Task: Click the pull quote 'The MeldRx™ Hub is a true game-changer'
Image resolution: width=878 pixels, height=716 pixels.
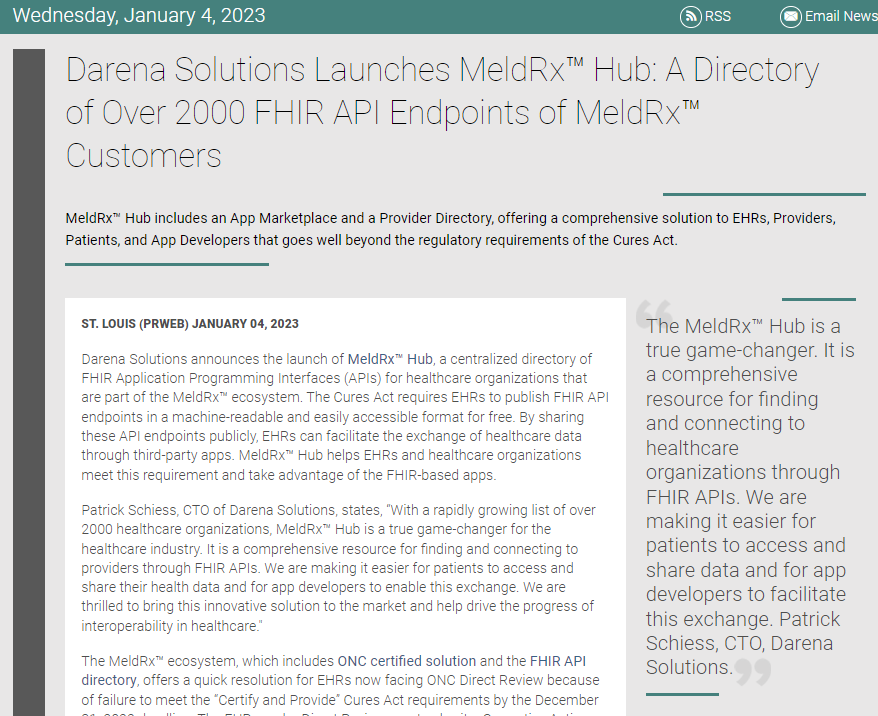Action: [x=750, y=496]
